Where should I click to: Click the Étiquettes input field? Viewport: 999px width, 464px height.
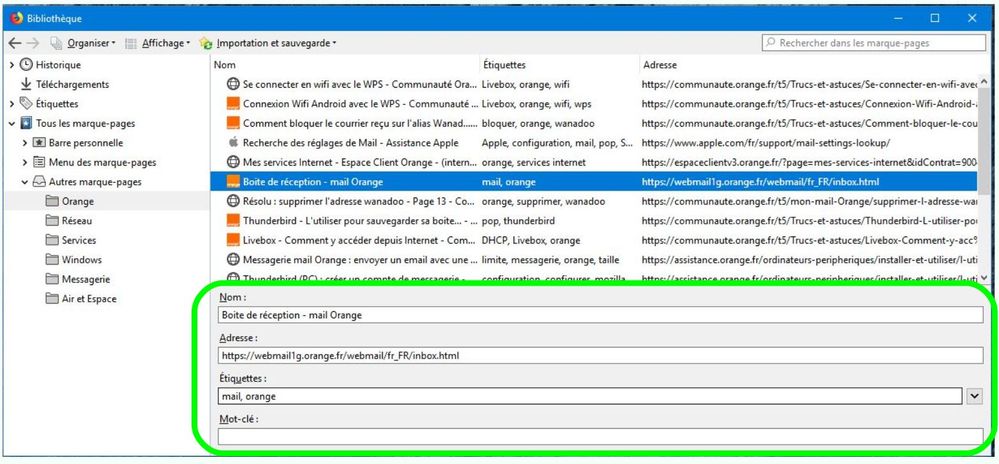point(590,396)
